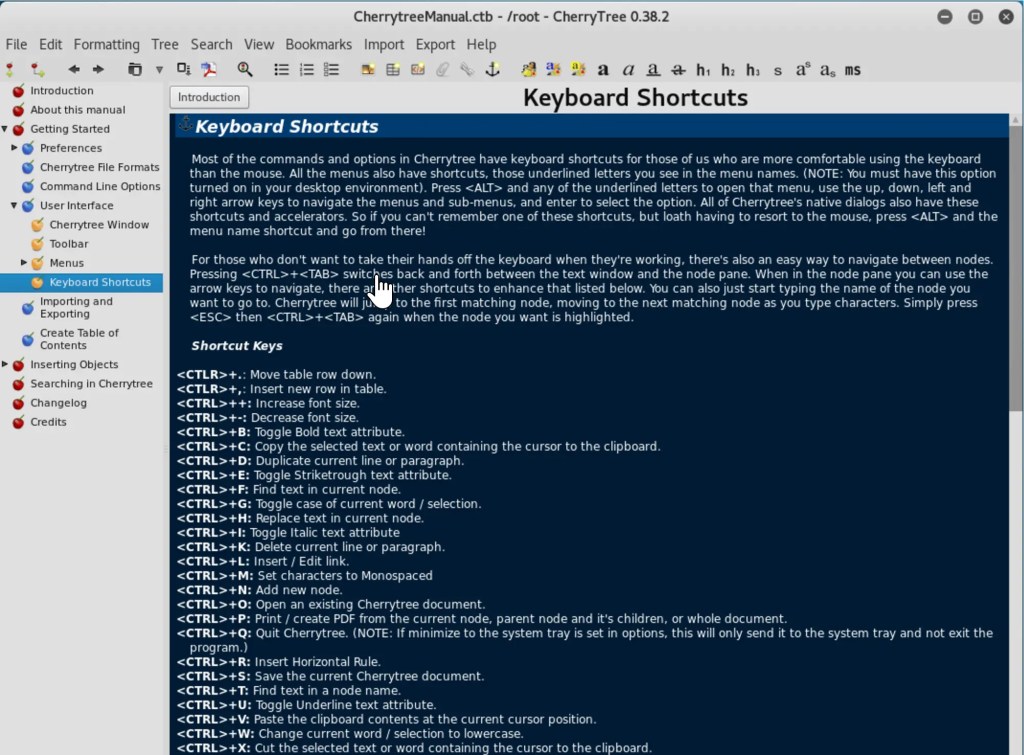The width and height of the screenshot is (1024, 755).
Task: Select the Credits node in the tree
Action: click(x=48, y=421)
